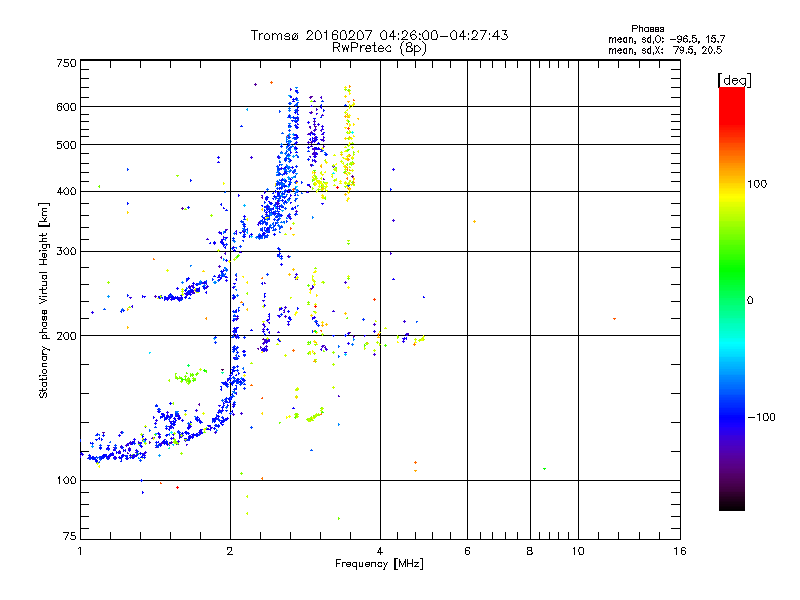The image size is (800, 600).
Task: Click the y-axis tick label '300'
Action: tap(67, 252)
